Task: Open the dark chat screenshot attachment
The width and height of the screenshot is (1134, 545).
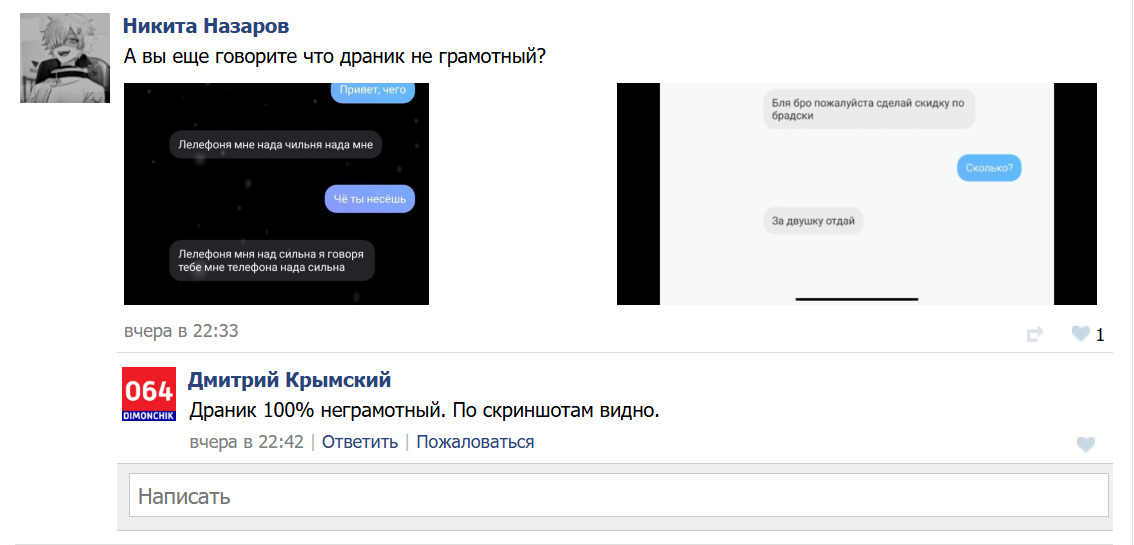Action: [x=276, y=194]
